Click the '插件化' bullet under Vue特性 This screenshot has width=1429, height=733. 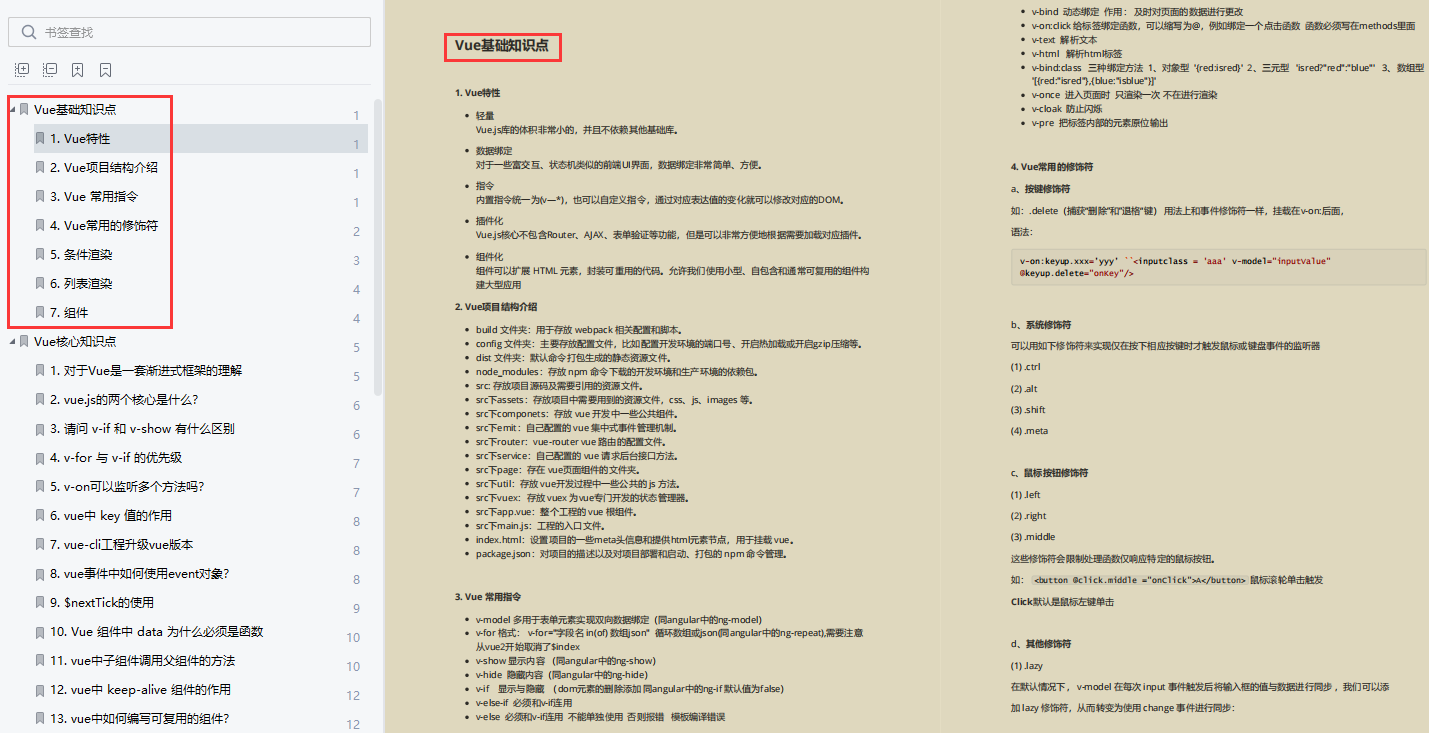(x=489, y=221)
